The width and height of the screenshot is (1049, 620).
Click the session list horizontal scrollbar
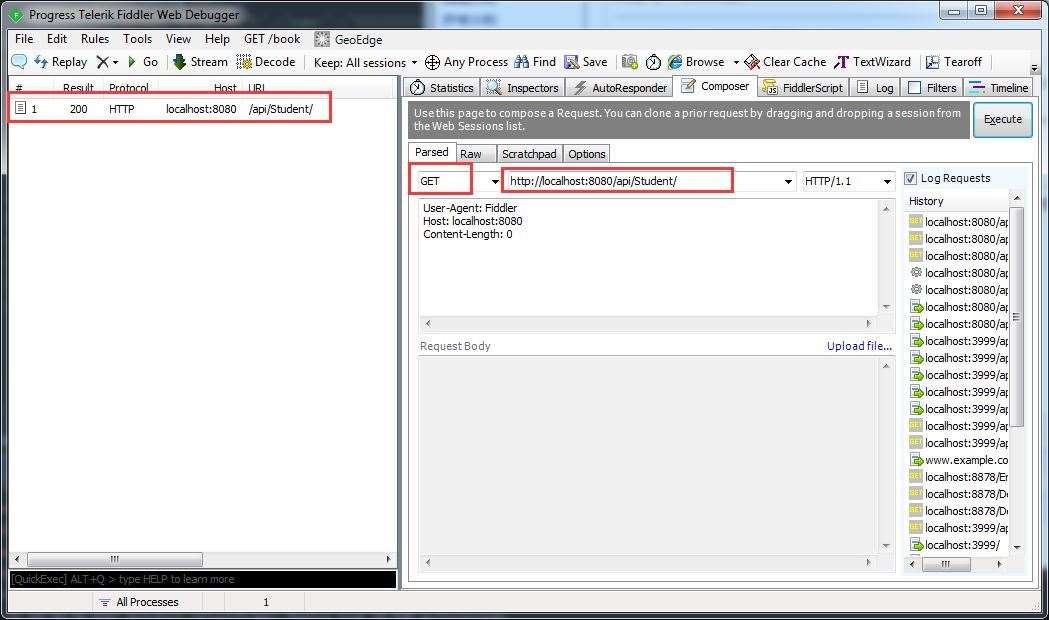pyautogui.click(x=203, y=559)
